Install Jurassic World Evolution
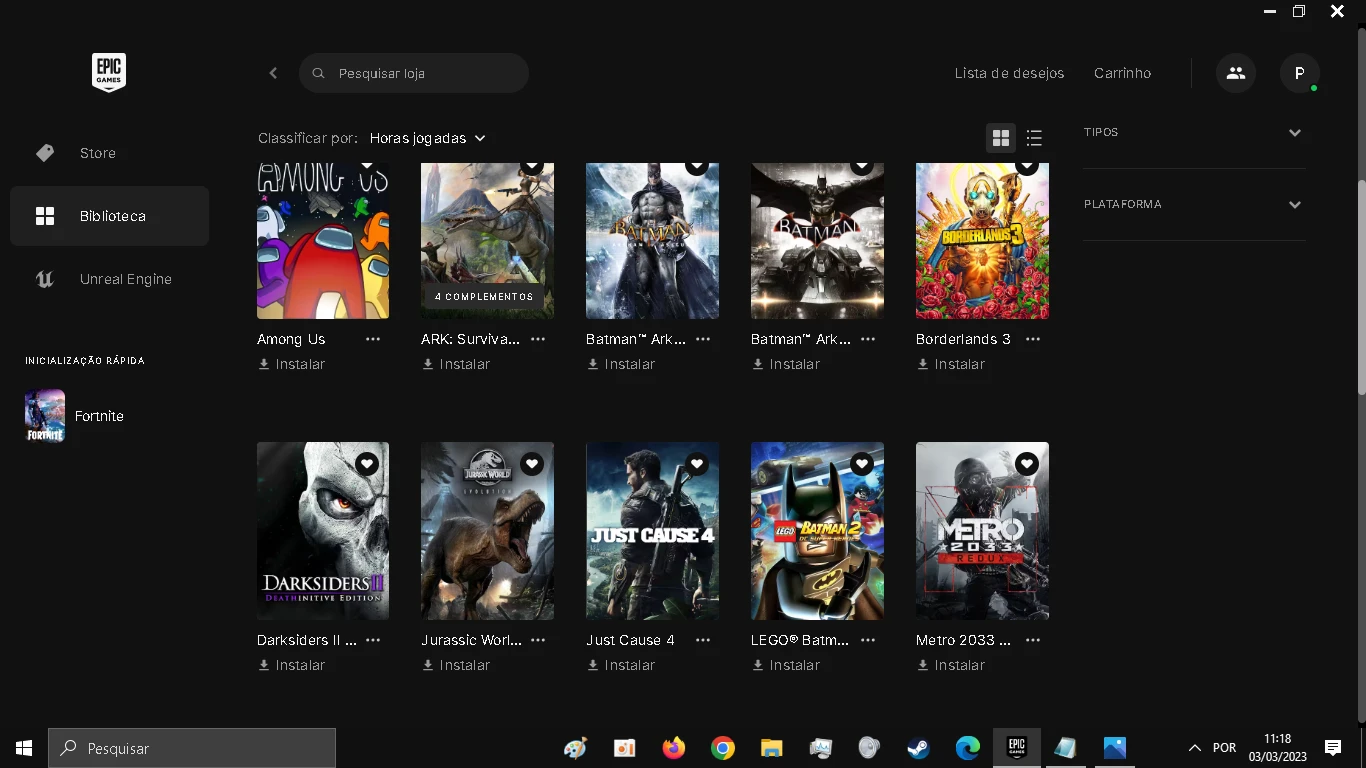1366x768 pixels. click(x=457, y=665)
